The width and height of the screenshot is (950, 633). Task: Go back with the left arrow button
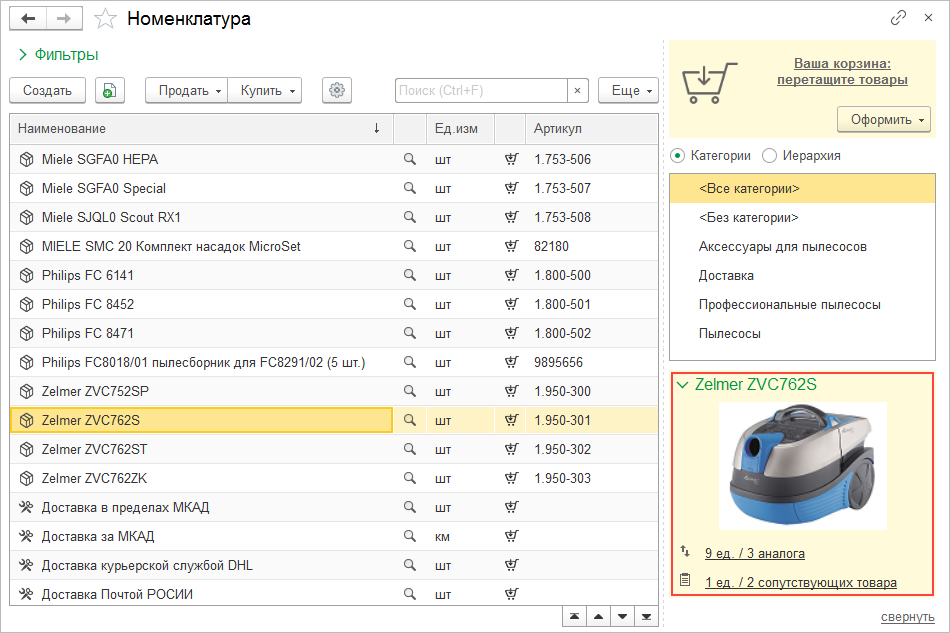(x=28, y=19)
